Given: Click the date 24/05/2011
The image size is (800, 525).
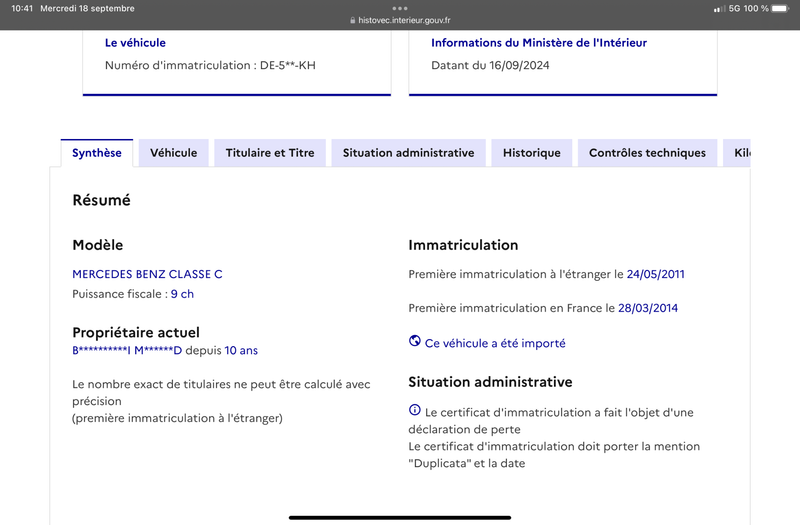Looking at the screenshot, I should point(656,274).
